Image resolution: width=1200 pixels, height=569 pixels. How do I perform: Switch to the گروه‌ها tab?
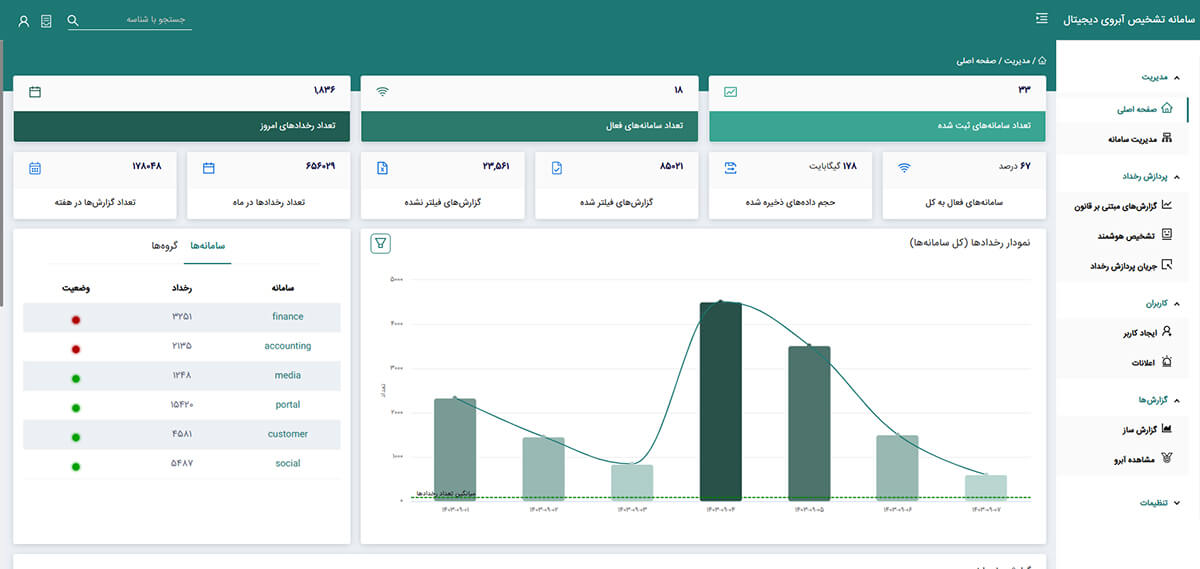tap(162, 245)
